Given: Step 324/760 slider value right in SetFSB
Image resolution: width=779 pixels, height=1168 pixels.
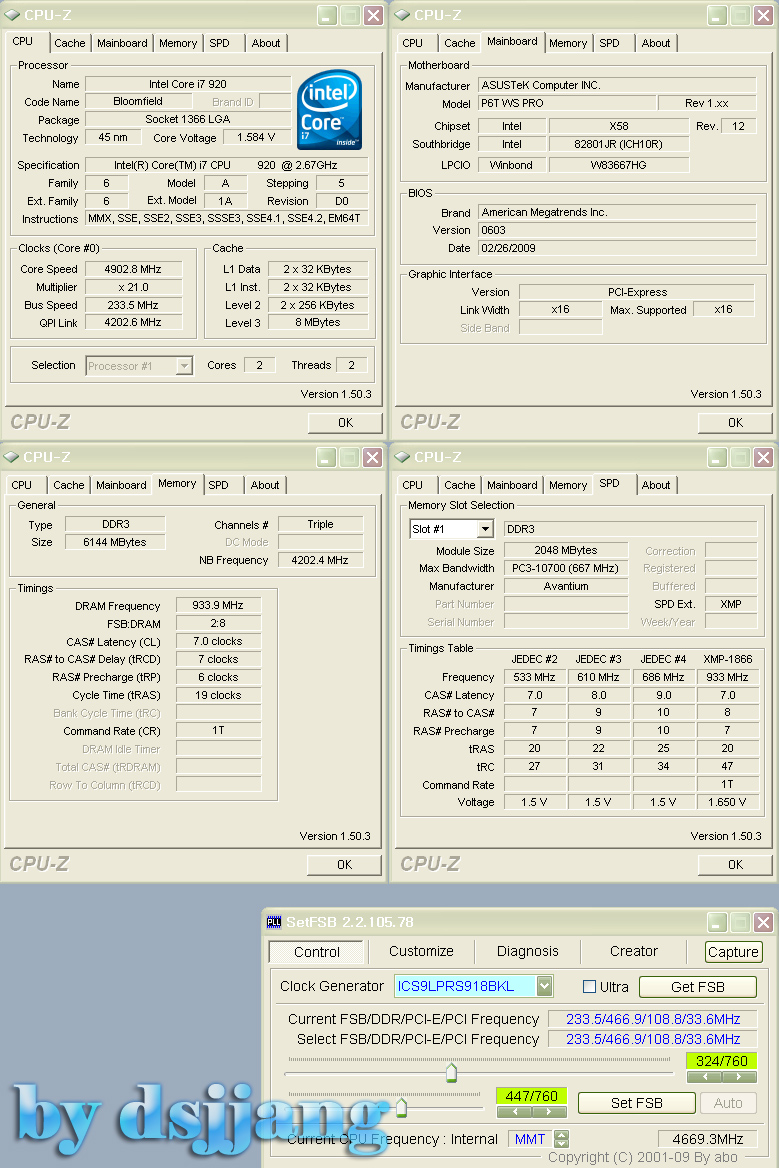Looking at the screenshot, I should tap(740, 1077).
